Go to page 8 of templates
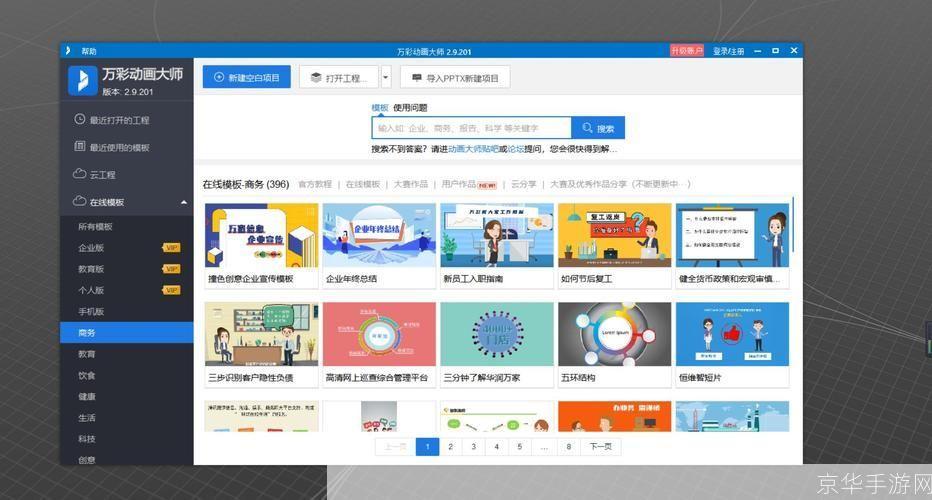932x500 pixels. (569, 446)
